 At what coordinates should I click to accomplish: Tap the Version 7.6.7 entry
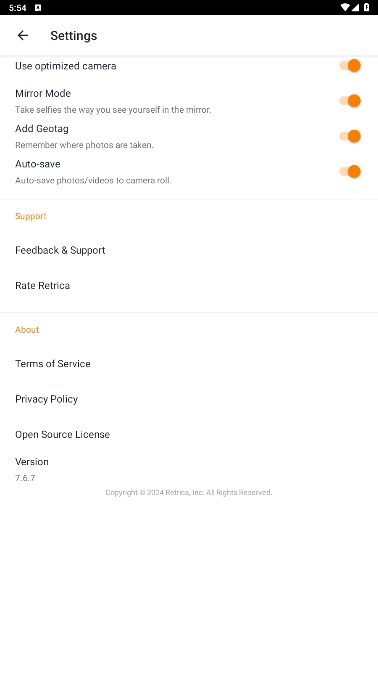(x=189, y=470)
